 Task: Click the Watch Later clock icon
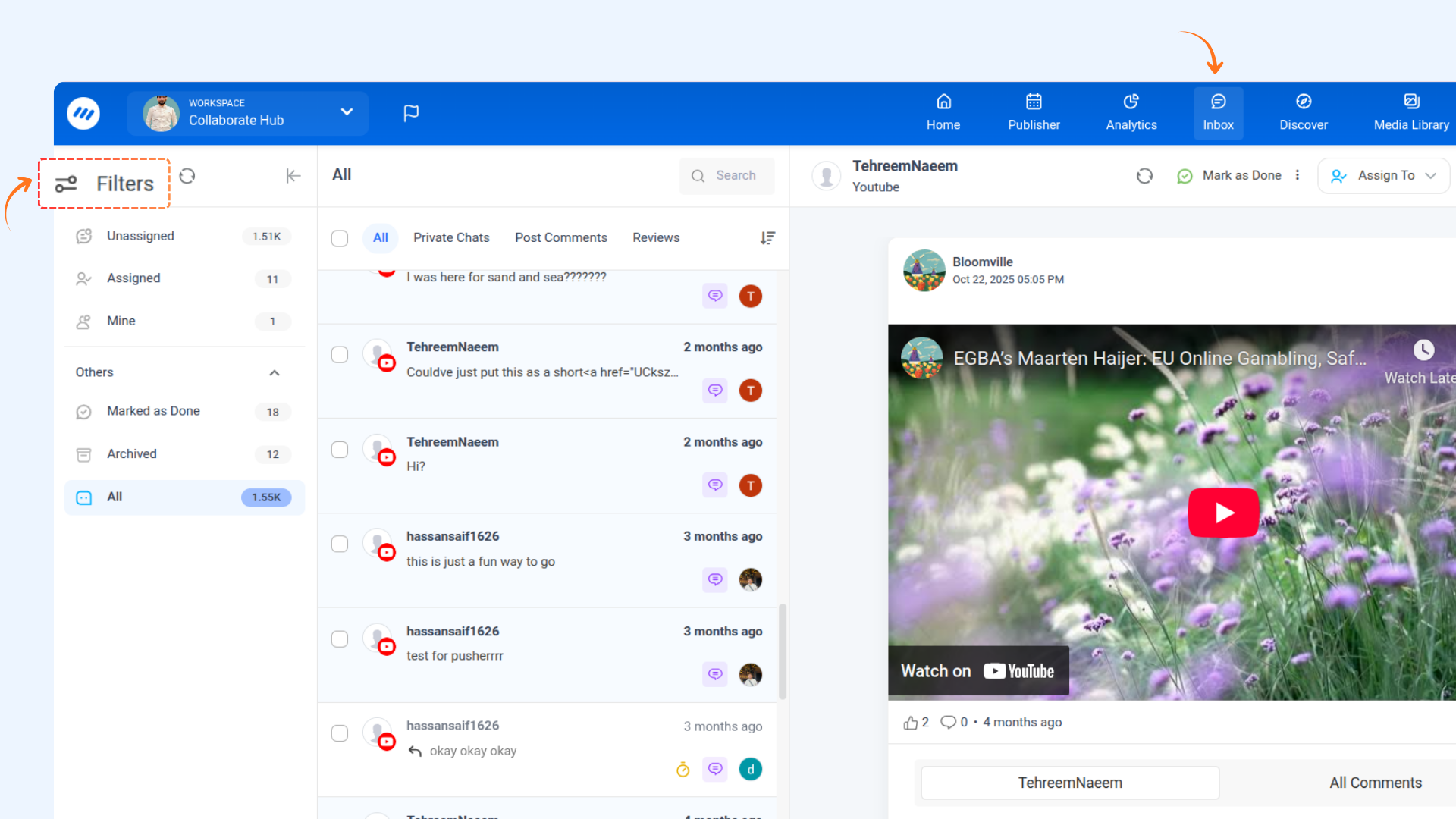point(1423,350)
